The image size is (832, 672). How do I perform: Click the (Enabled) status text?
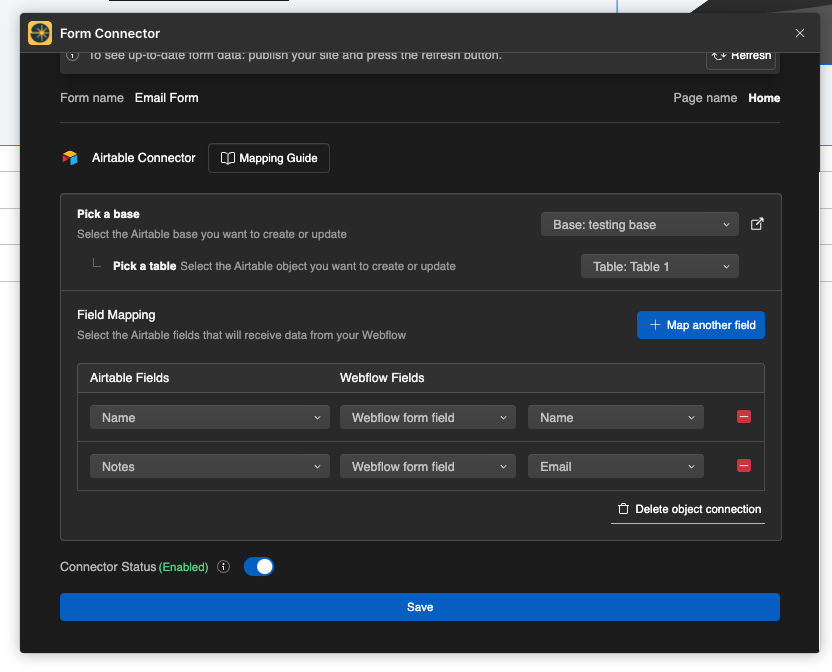click(184, 567)
